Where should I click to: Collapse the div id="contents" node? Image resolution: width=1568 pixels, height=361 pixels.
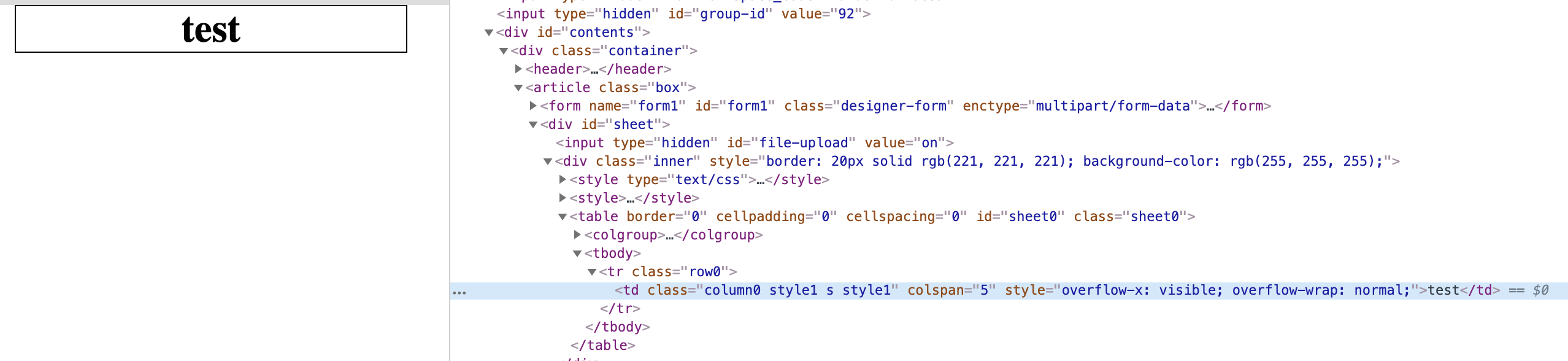pyautogui.click(x=489, y=33)
